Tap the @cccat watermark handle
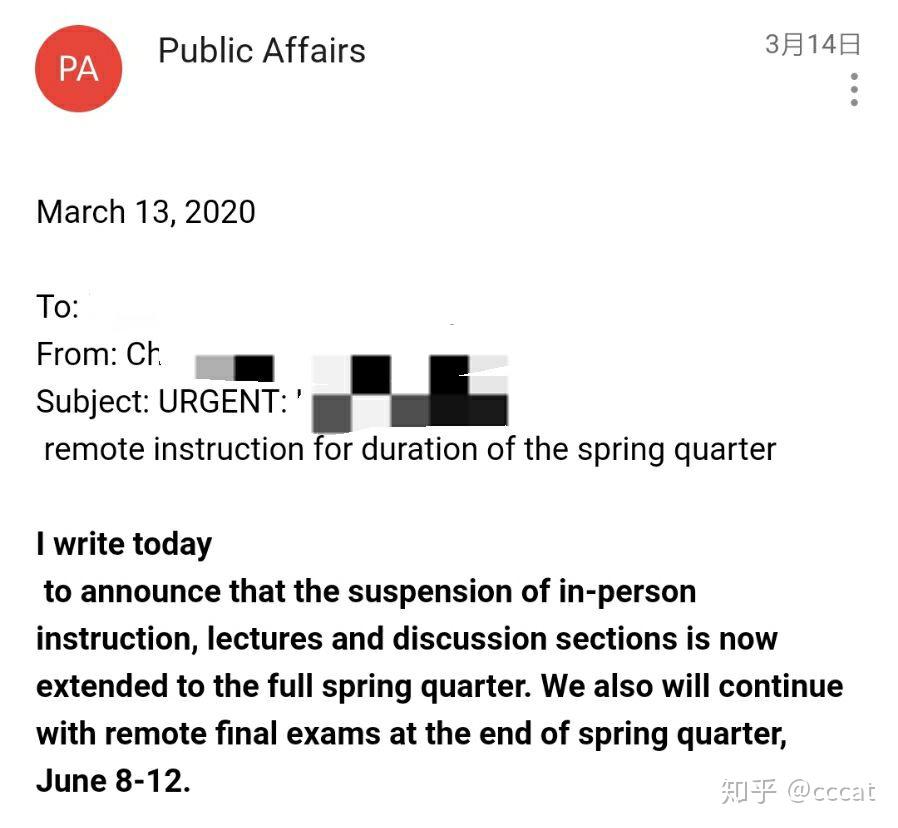This screenshot has height=828, width=898. tap(832, 792)
